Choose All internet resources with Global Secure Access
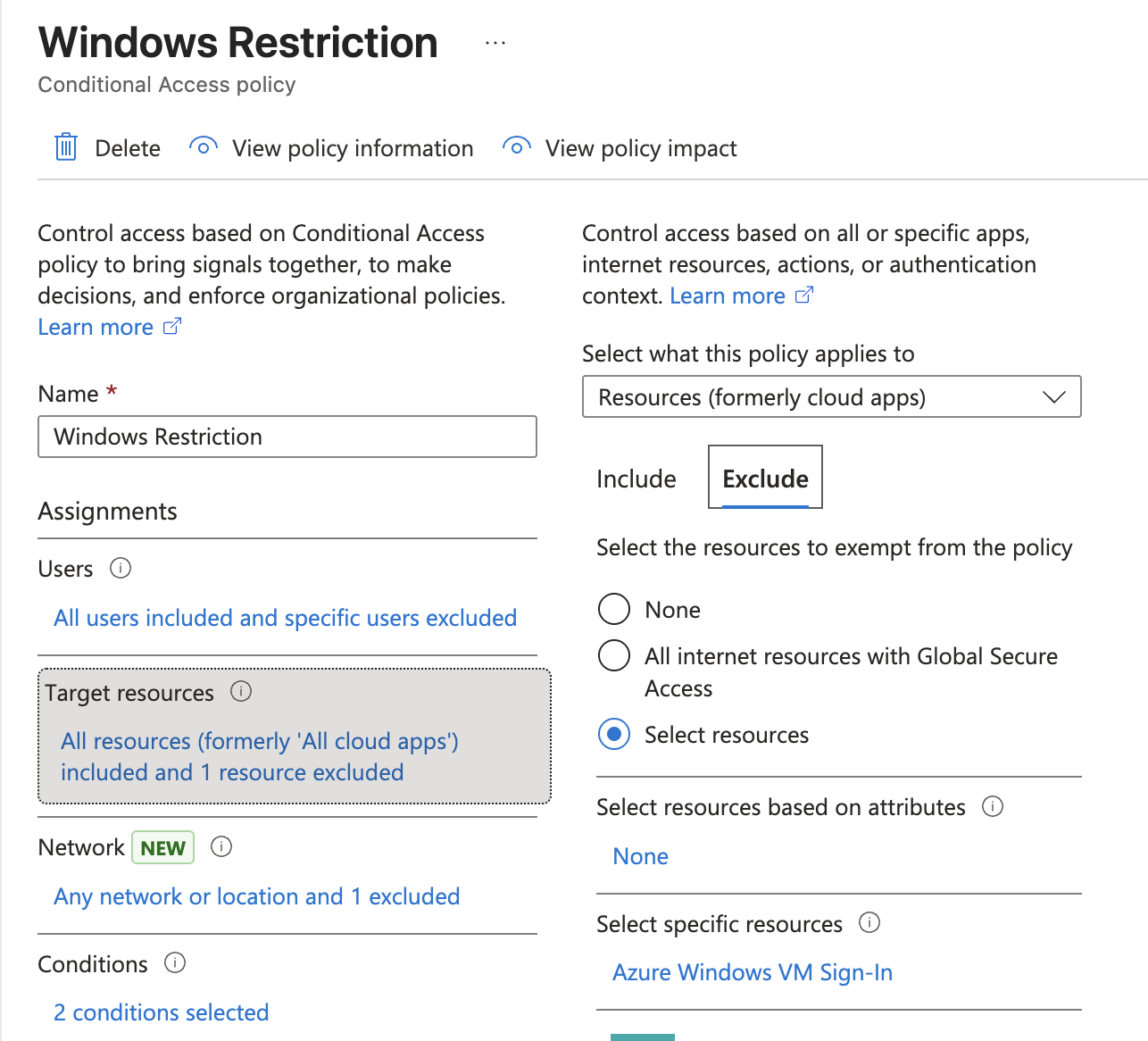 [614, 655]
